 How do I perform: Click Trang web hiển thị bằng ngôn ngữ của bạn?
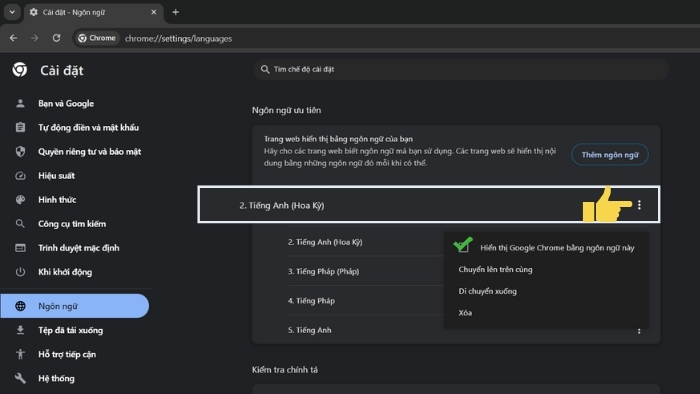pos(338,139)
